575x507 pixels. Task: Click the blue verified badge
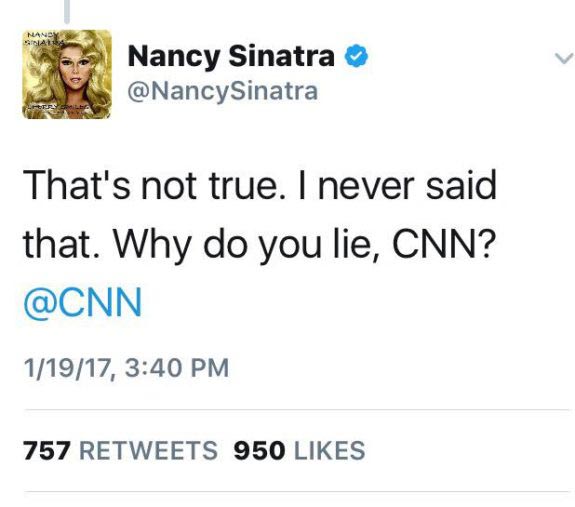pyautogui.click(x=356, y=56)
